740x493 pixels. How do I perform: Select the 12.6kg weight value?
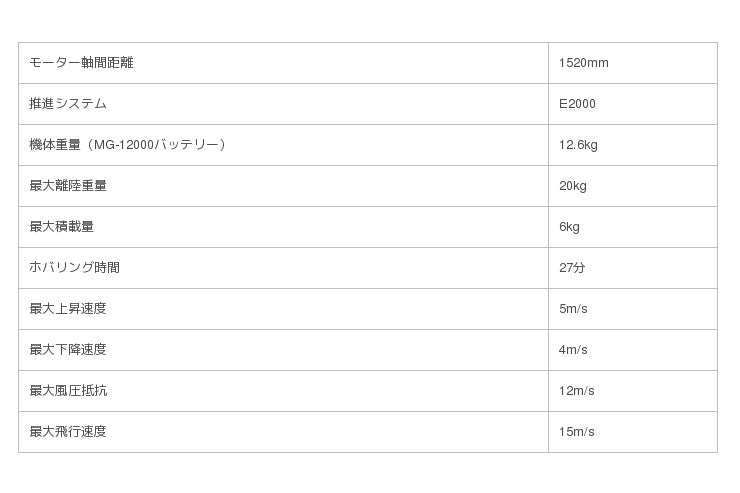579,145
